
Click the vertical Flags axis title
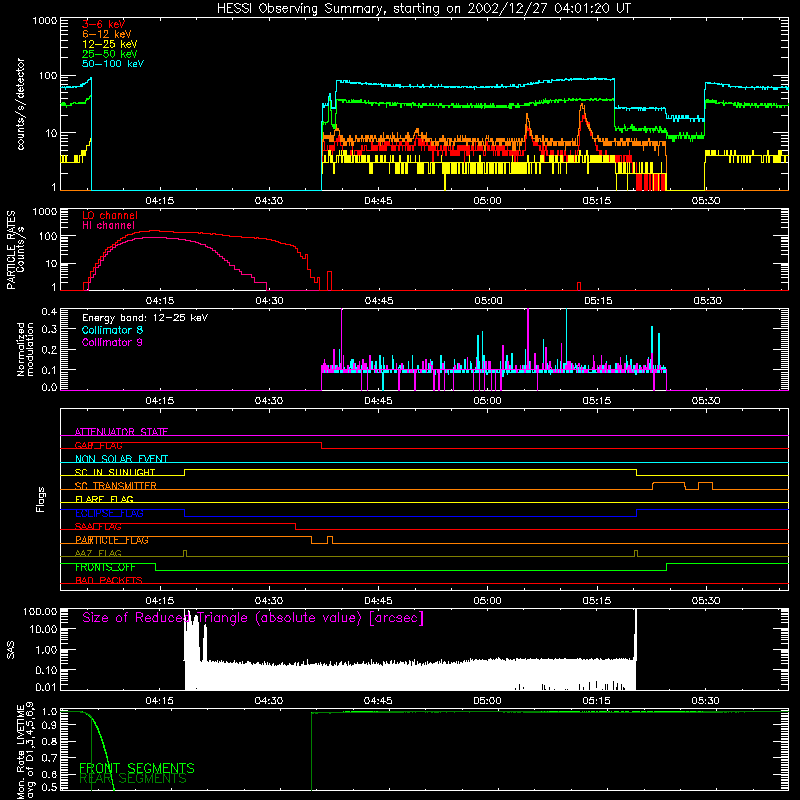[x=41, y=500]
